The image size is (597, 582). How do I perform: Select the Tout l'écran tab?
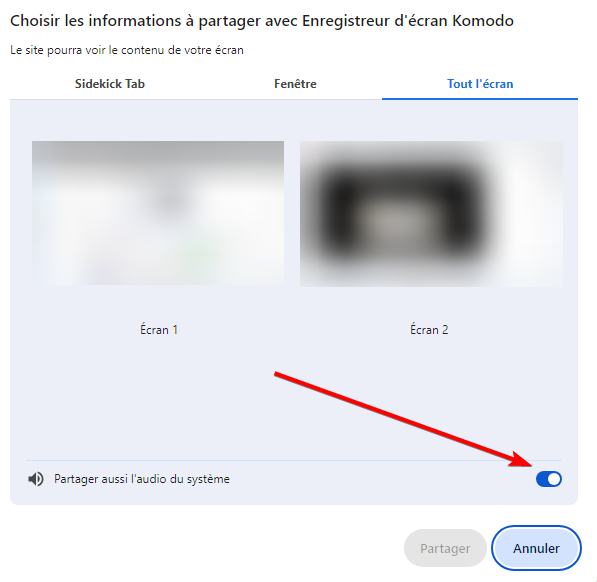pyautogui.click(x=480, y=84)
